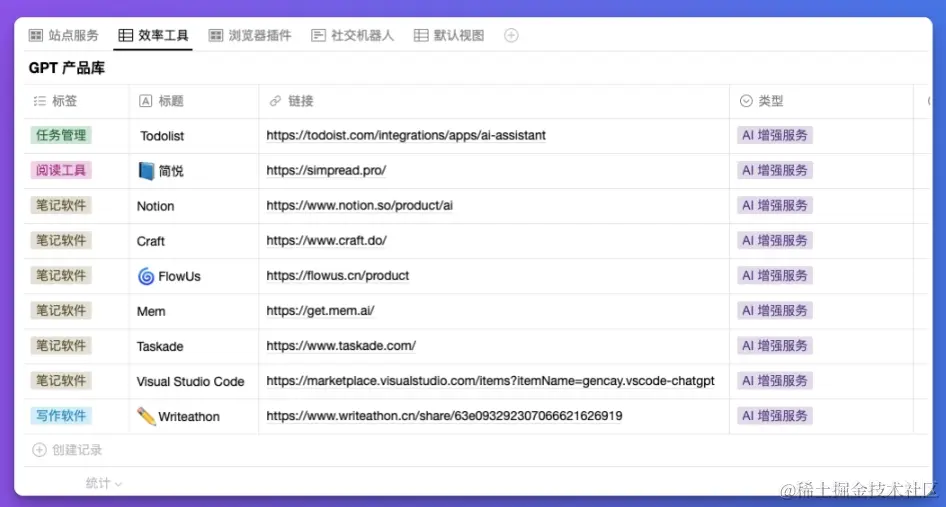Click the pencil icon beside Writeathon
The height and width of the screenshot is (507, 946).
click(x=146, y=416)
